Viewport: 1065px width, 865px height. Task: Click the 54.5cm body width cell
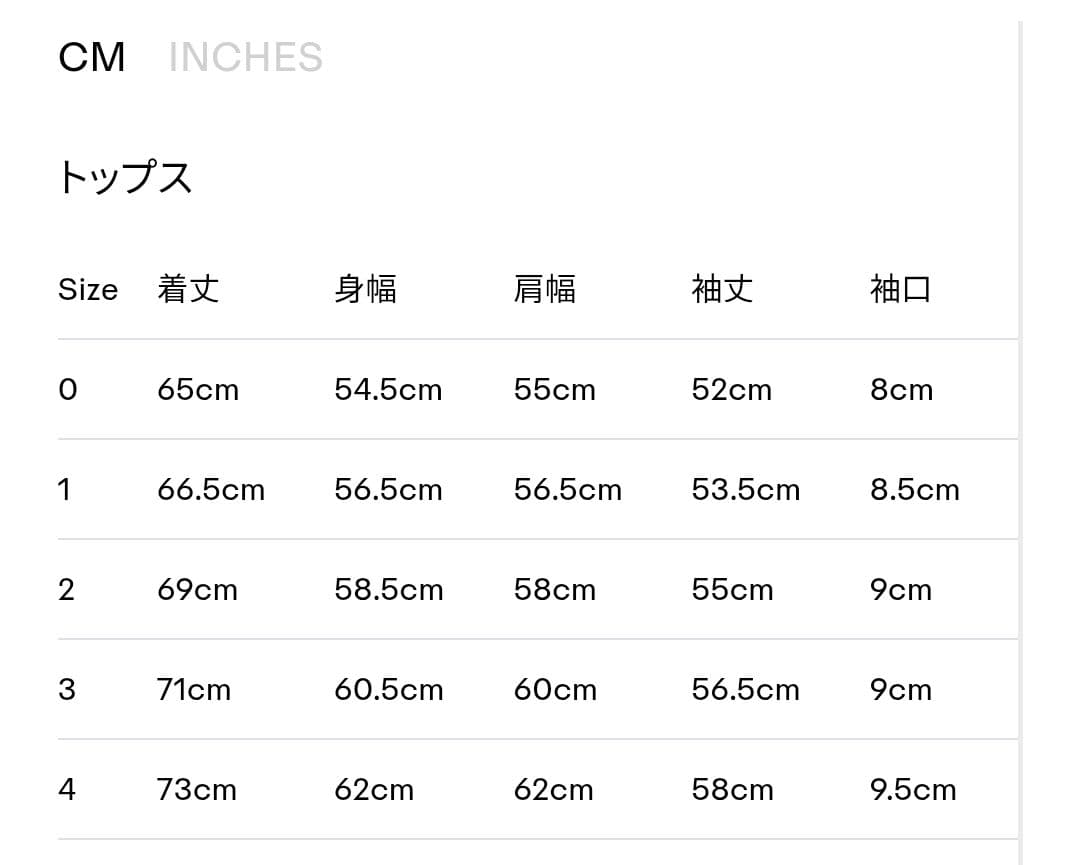coord(388,389)
